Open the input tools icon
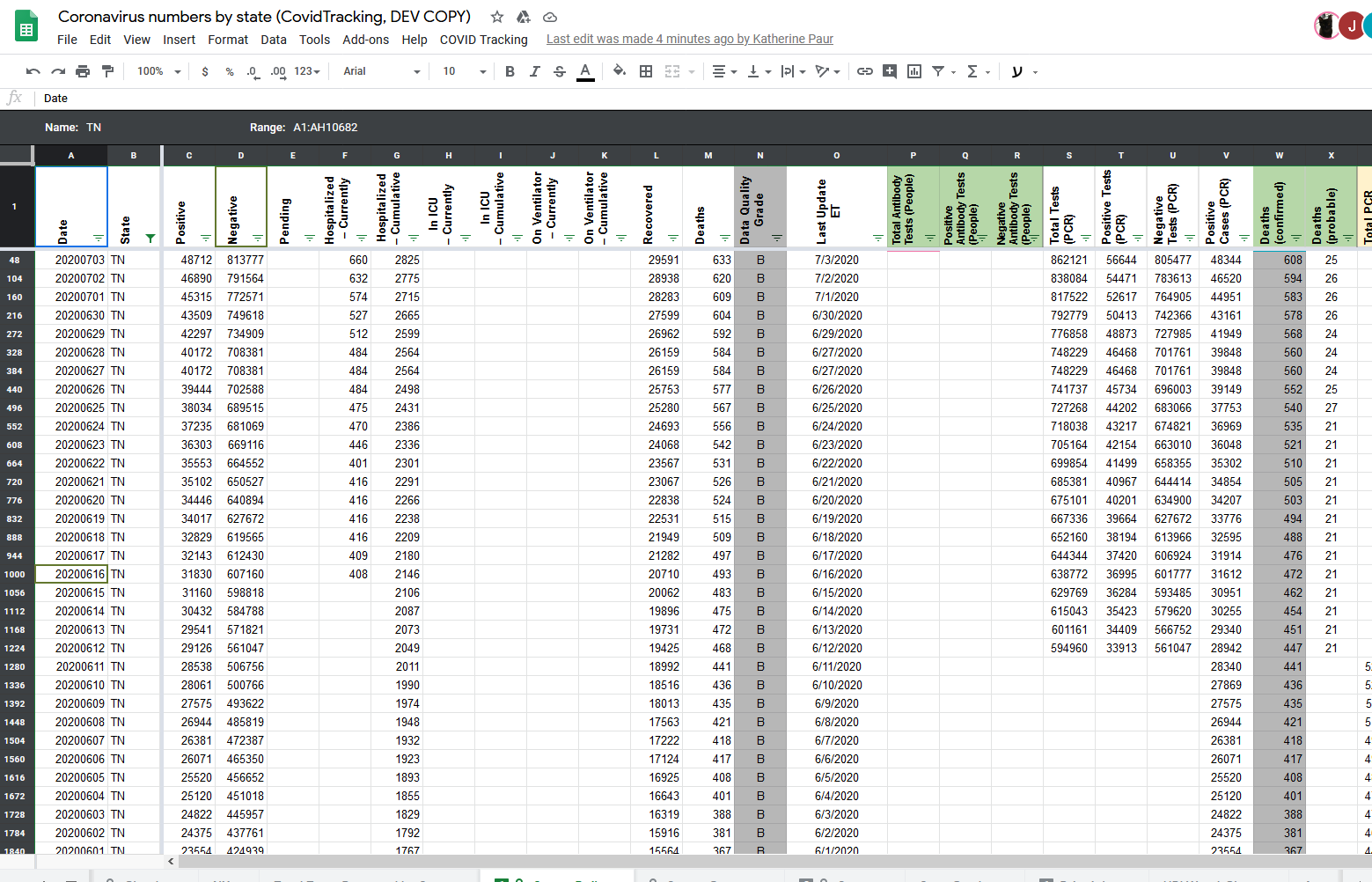The width and height of the screenshot is (1372, 882). (1017, 71)
